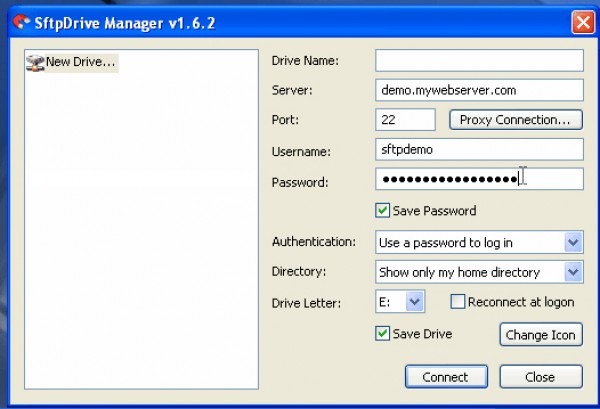Image resolution: width=600 pixels, height=409 pixels.
Task: Select the Port number field
Action: click(x=405, y=120)
